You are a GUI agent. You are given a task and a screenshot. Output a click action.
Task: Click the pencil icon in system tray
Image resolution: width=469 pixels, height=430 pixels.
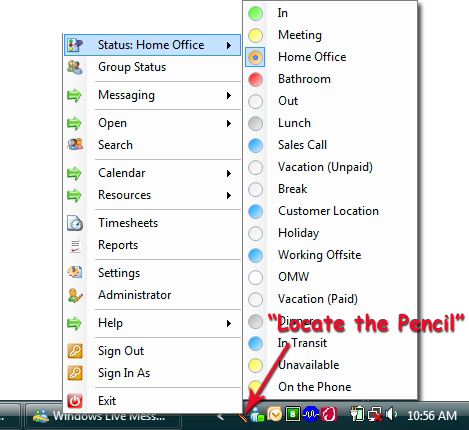242,417
